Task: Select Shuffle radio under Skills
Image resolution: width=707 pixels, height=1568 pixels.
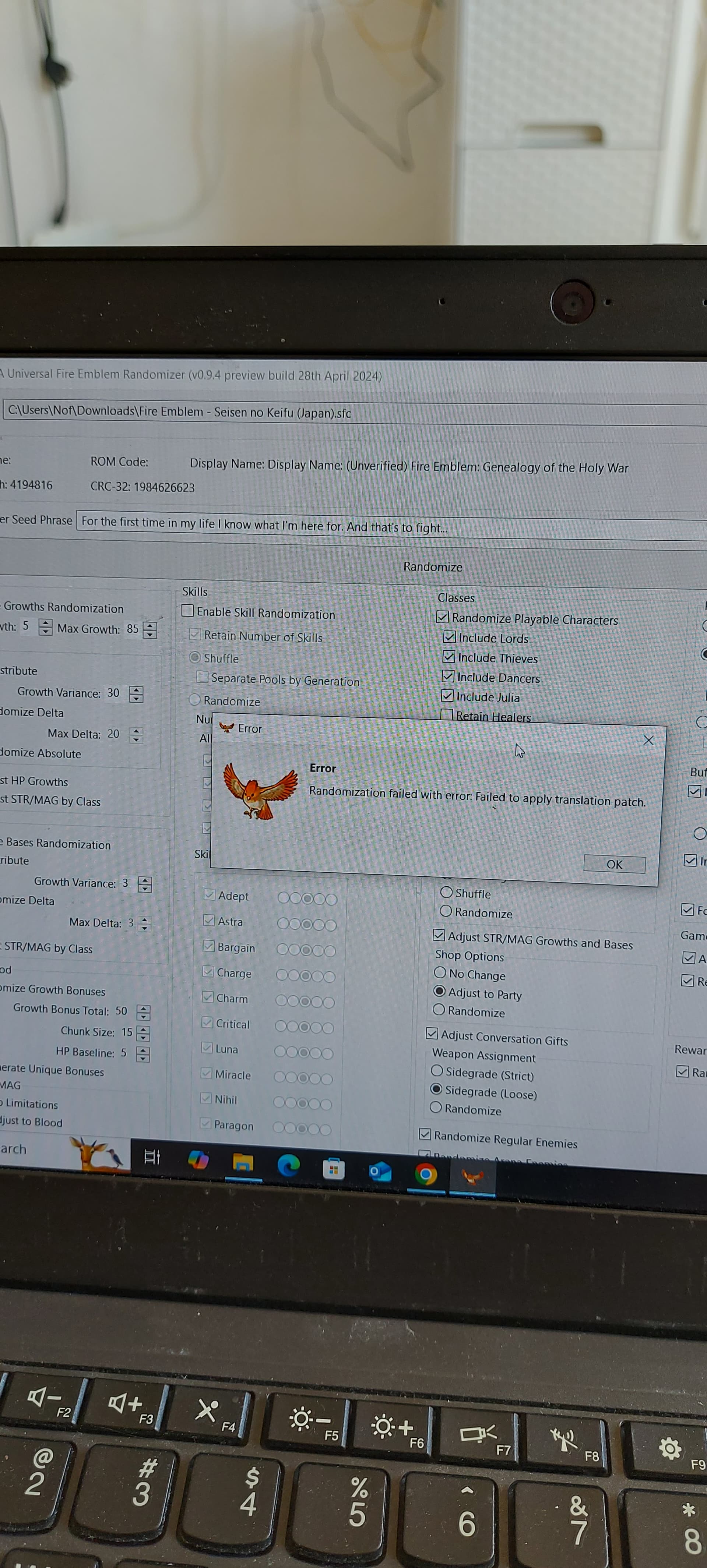Action: [195, 657]
